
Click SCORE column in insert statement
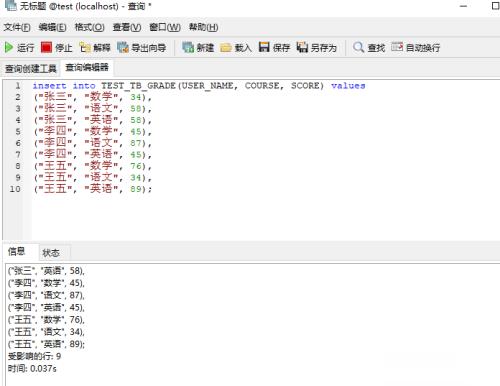[x=305, y=86]
